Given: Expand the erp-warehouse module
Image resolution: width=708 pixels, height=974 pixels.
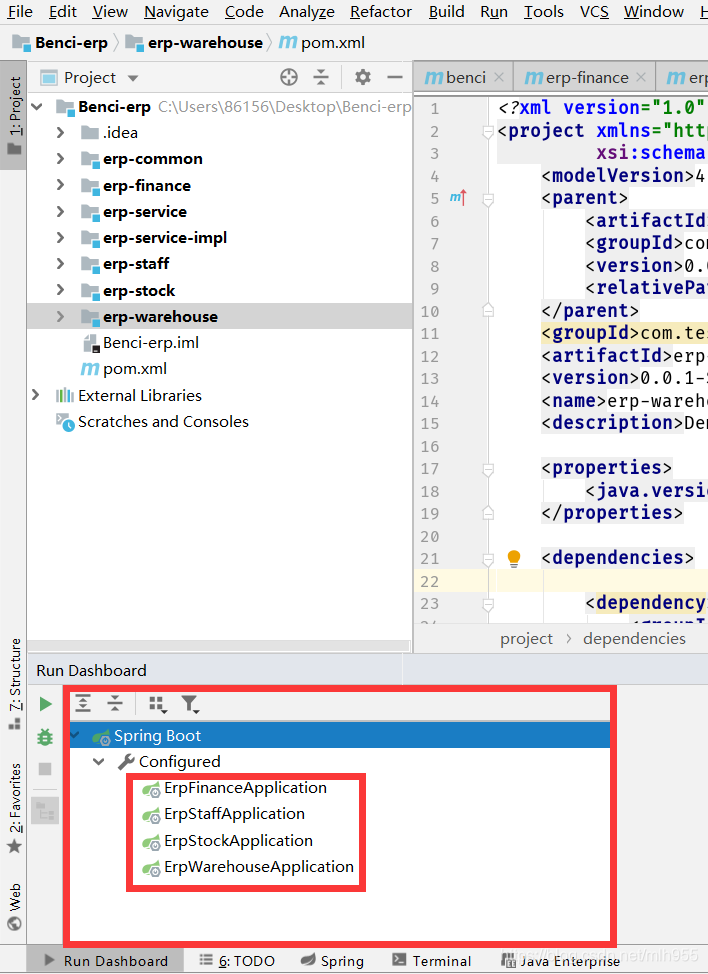Looking at the screenshot, I should tap(60, 316).
